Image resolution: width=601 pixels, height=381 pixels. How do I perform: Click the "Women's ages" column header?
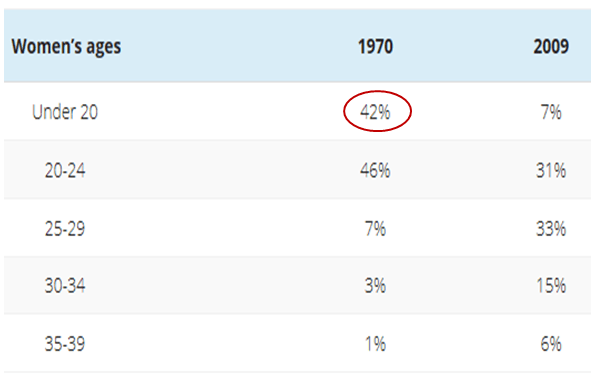[66, 47]
